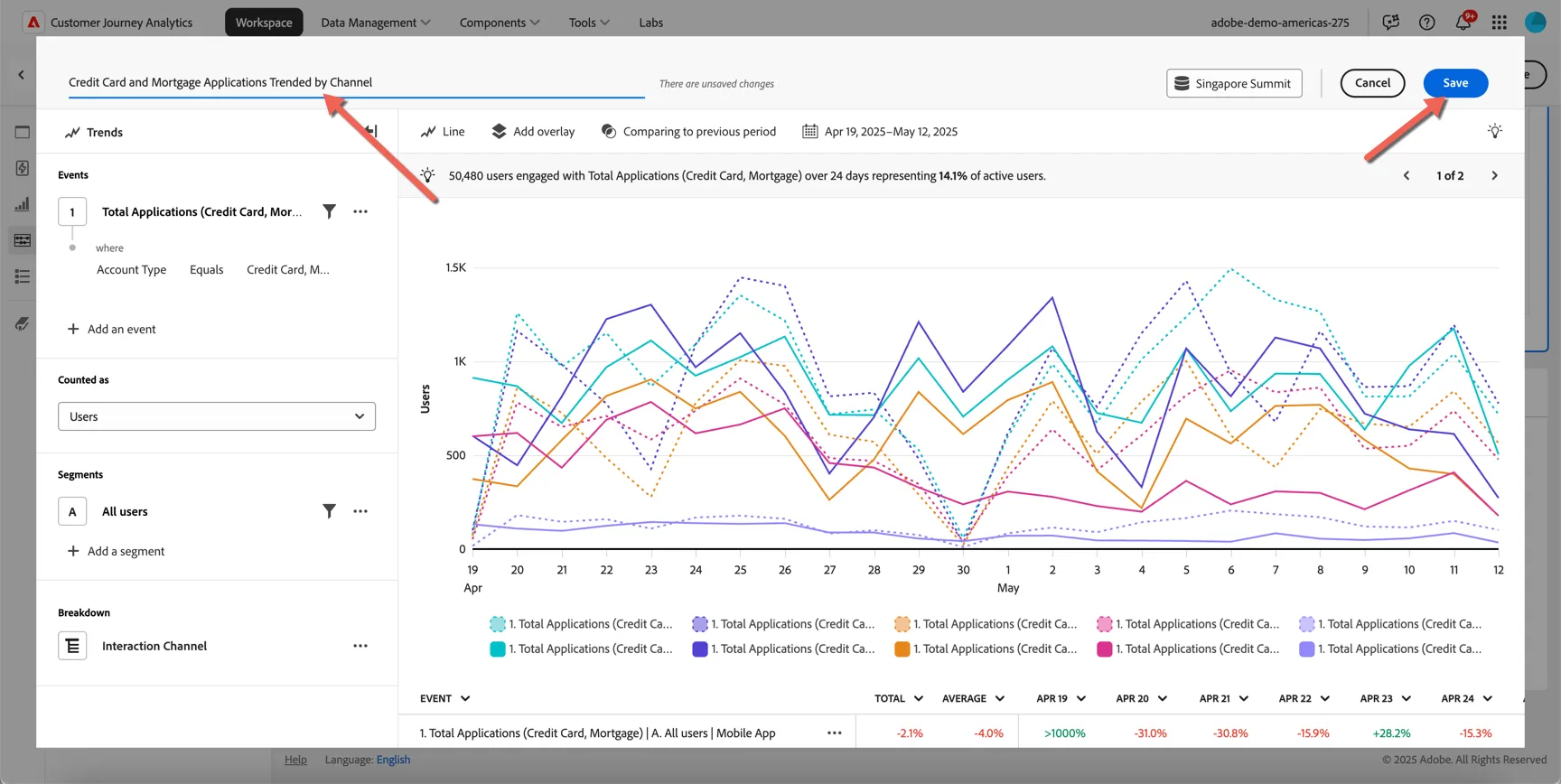
Task: Click the Add overlay layers icon
Action: 499,131
